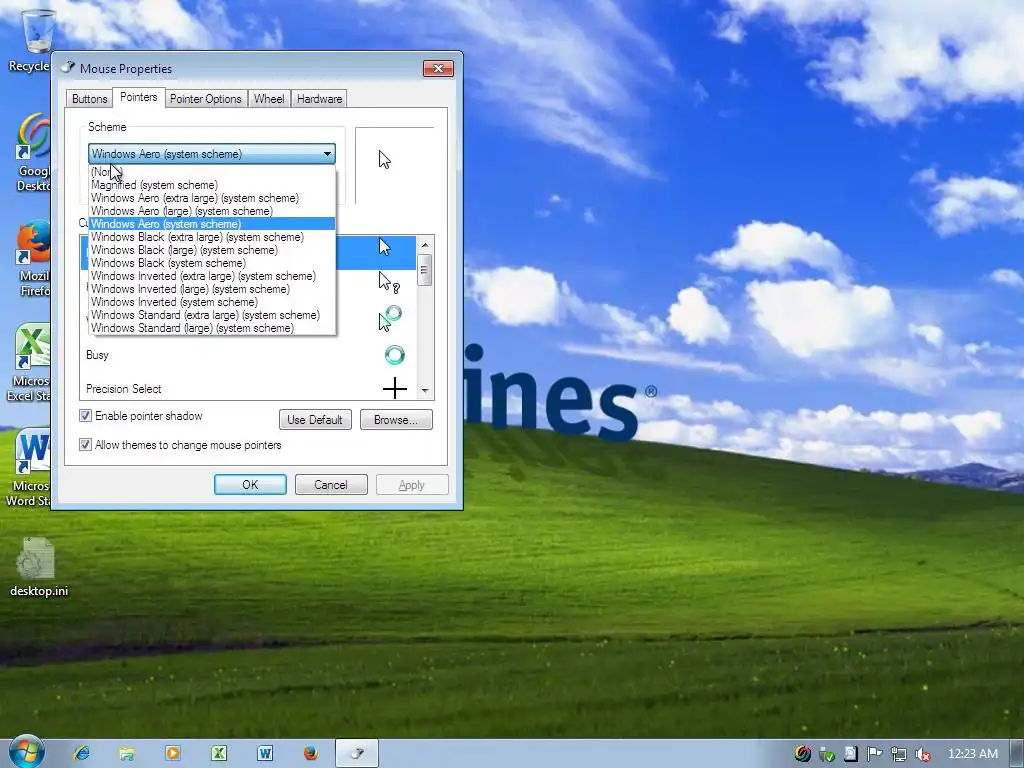This screenshot has height=768, width=1024.
Task: Toggle Enable pointer shadow checkbox
Action: coord(86,416)
